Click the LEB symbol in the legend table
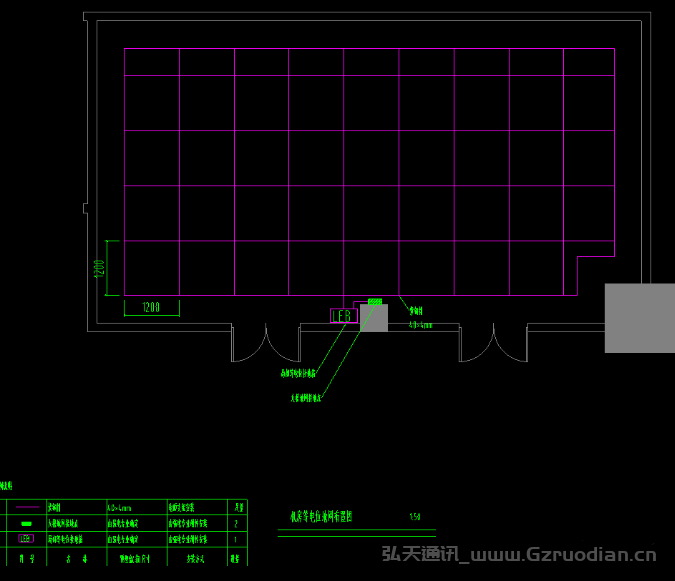The width and height of the screenshot is (675, 581). tap(26, 539)
